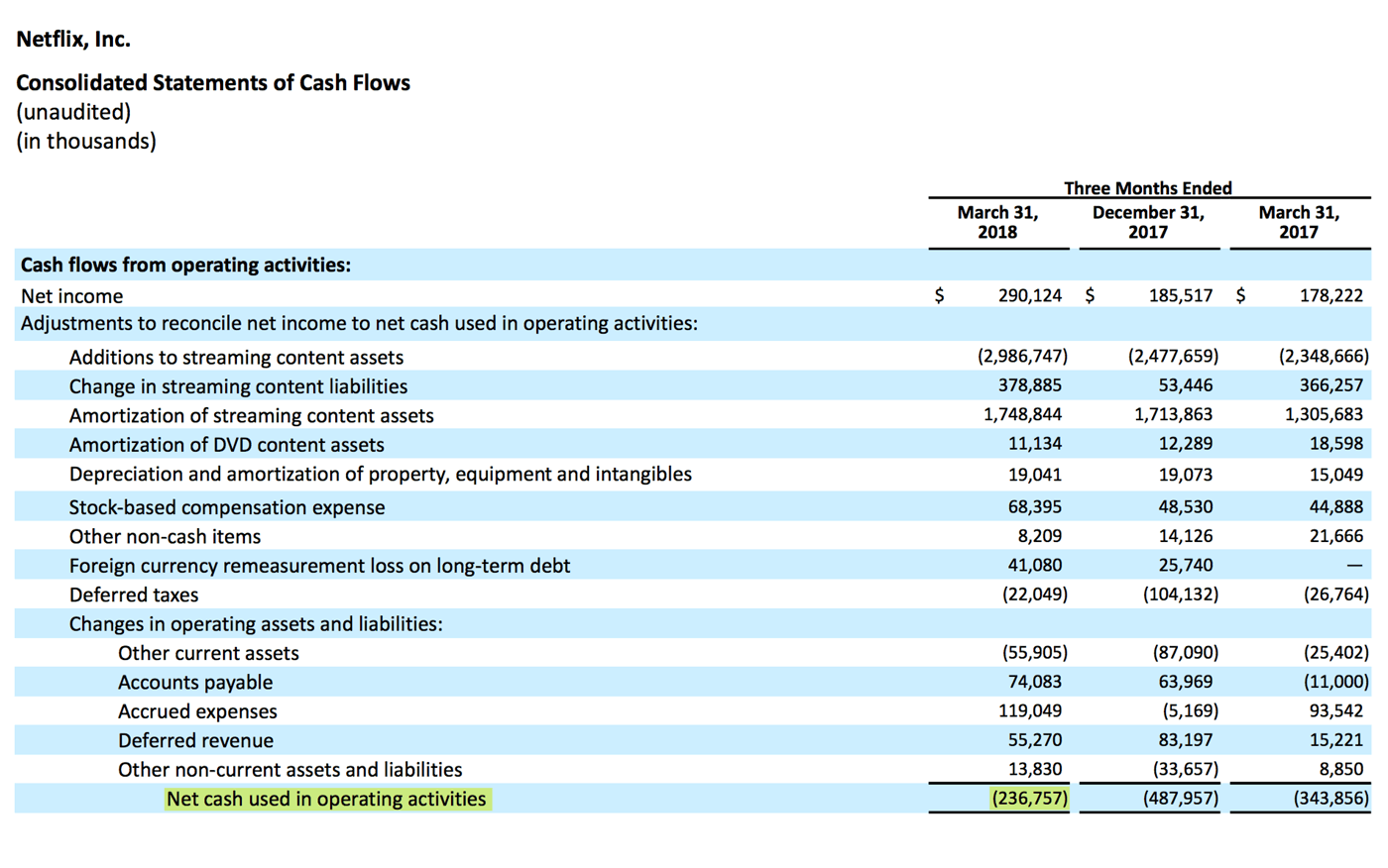The height and width of the screenshot is (868, 1388).
Task: Select the value 53,446
Action: pyautogui.click(x=1186, y=385)
